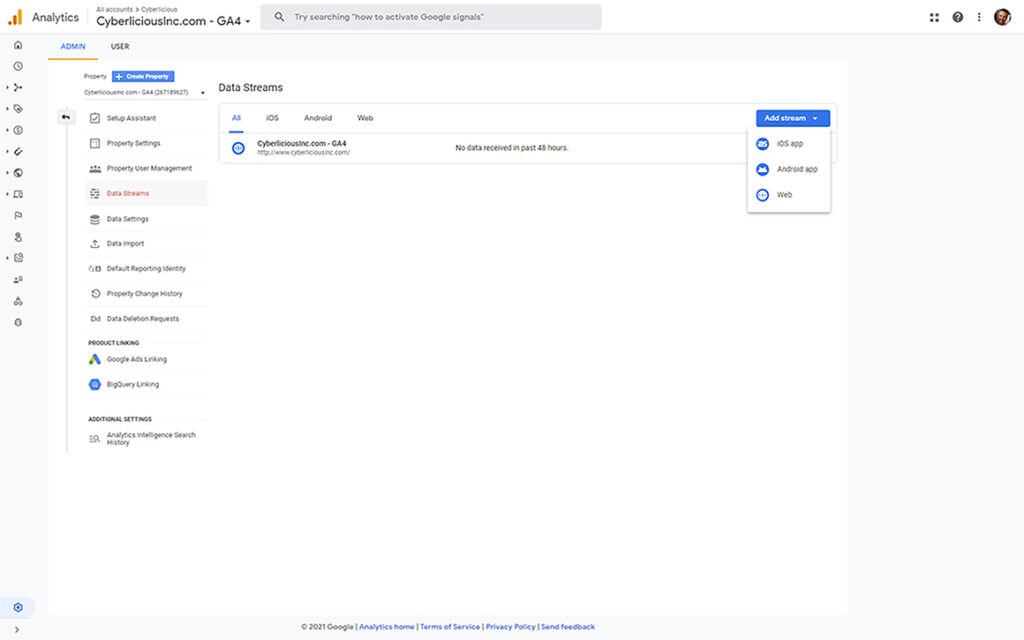
Task: Open Data Import
Action: click(147, 244)
